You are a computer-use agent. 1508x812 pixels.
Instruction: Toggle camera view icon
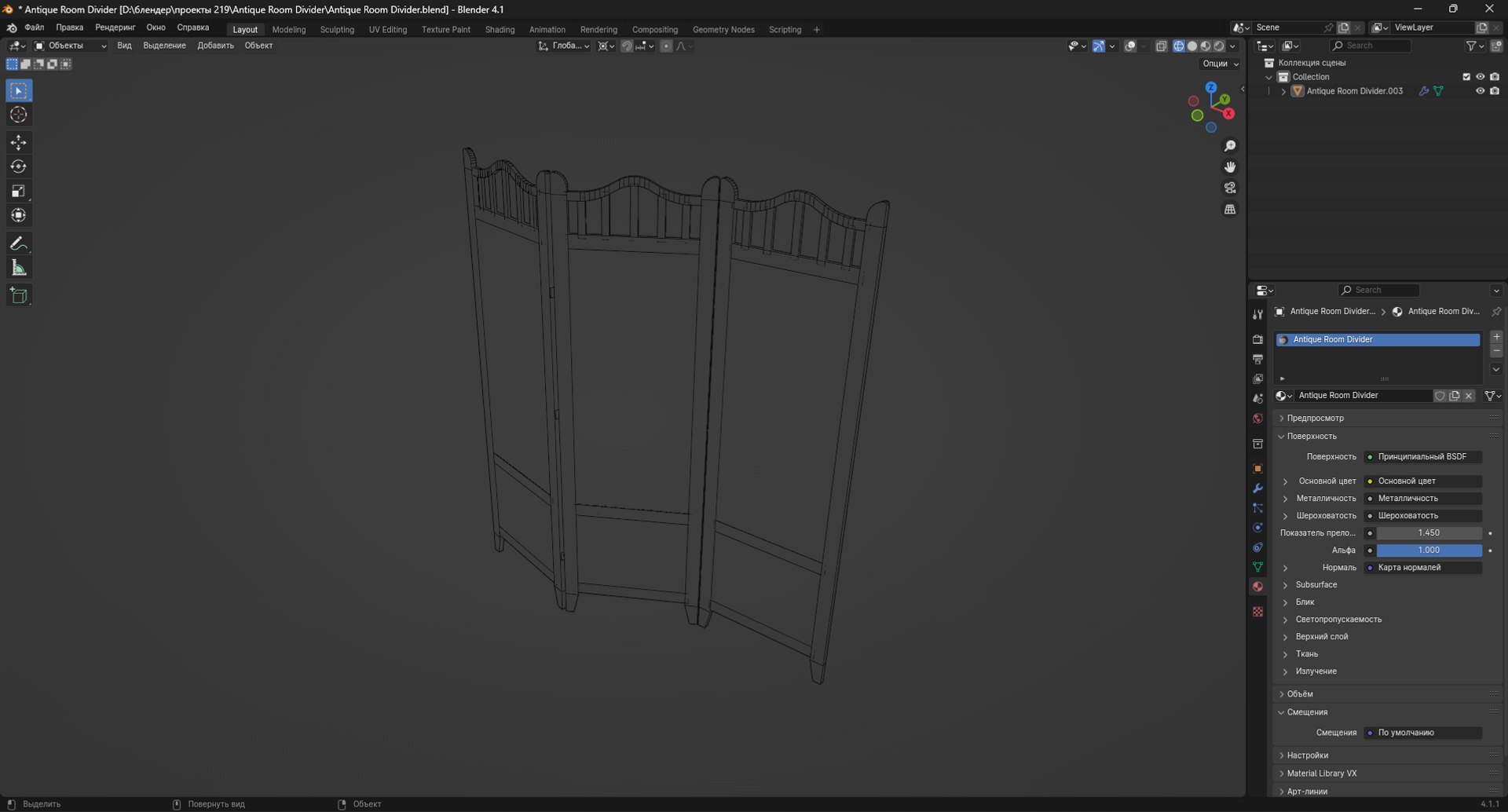[1230, 188]
